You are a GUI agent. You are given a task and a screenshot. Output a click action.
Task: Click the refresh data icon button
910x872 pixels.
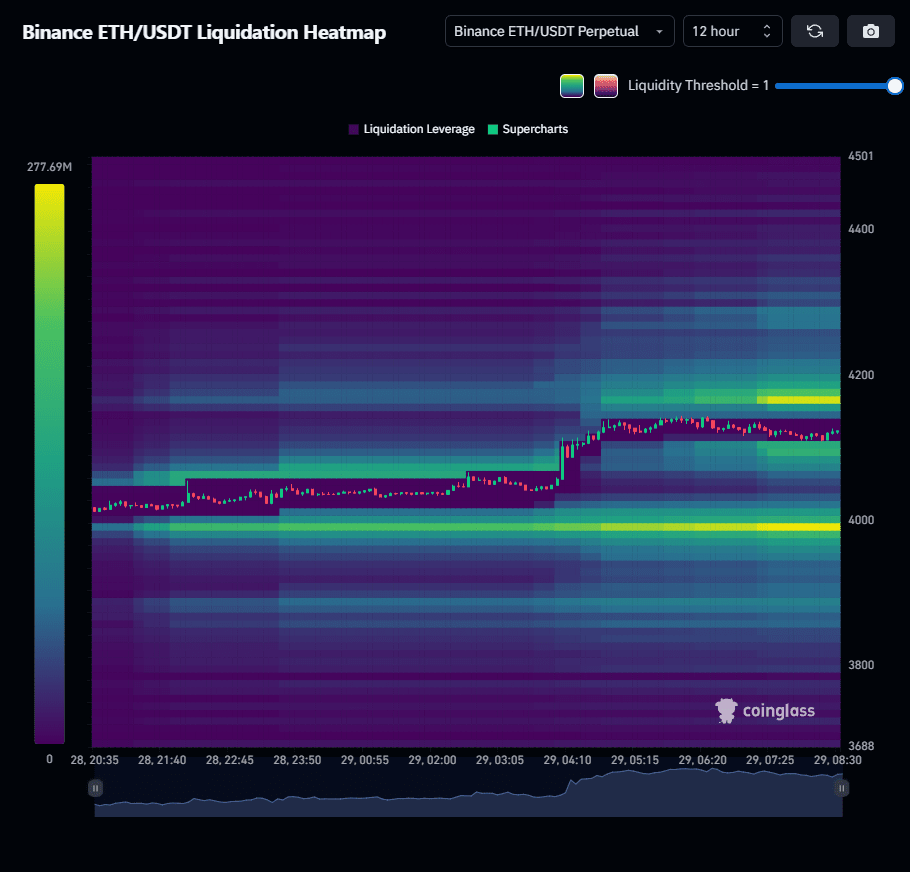814,31
